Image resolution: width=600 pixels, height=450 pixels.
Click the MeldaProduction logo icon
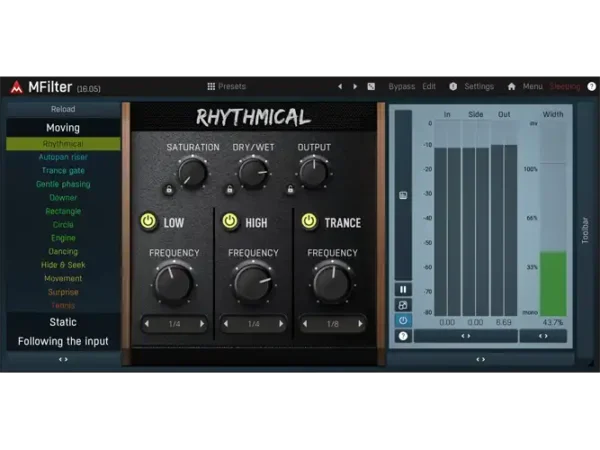(16, 87)
